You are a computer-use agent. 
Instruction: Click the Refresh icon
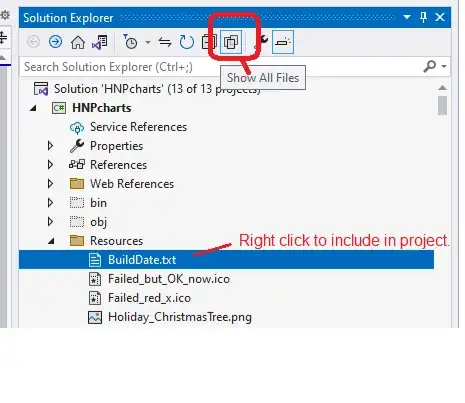[x=186, y=42]
